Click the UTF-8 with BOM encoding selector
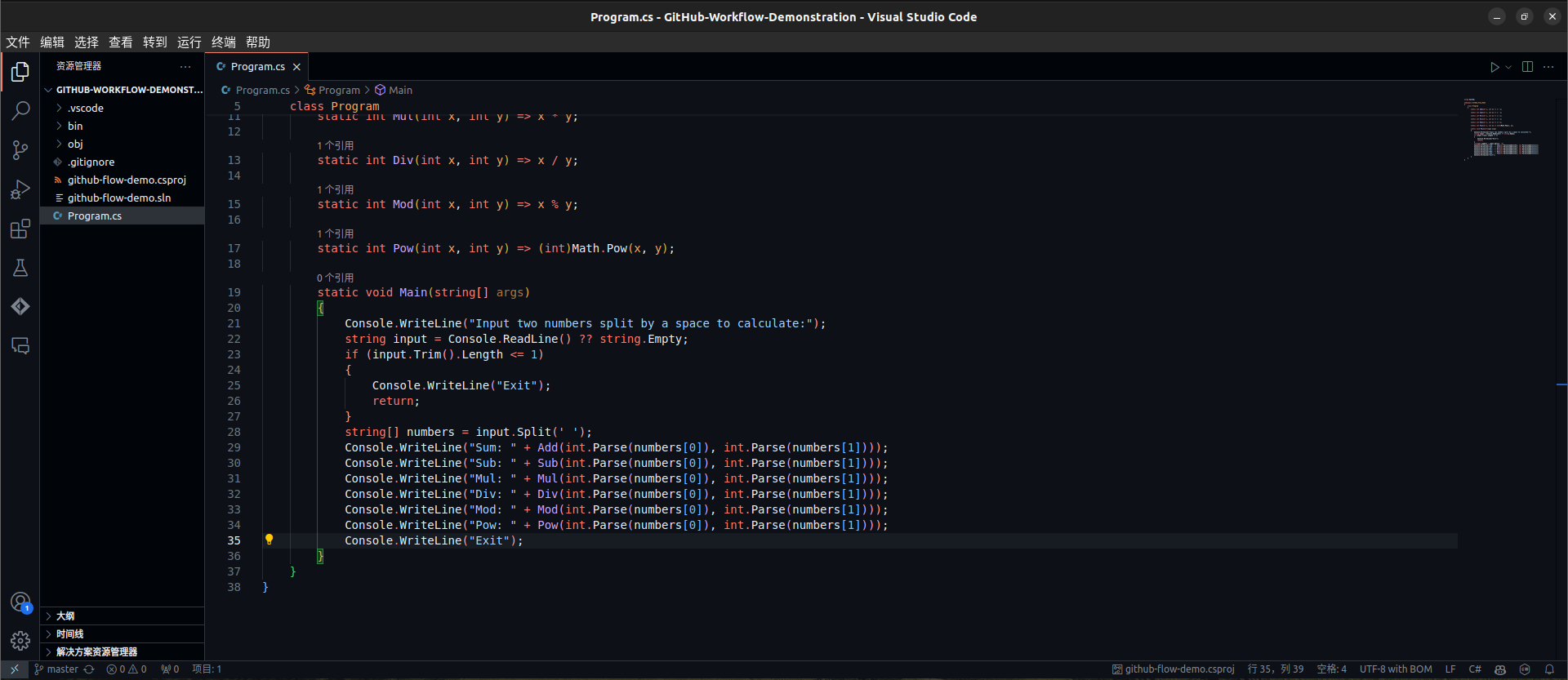This screenshot has height=680, width=1568. click(x=1395, y=669)
